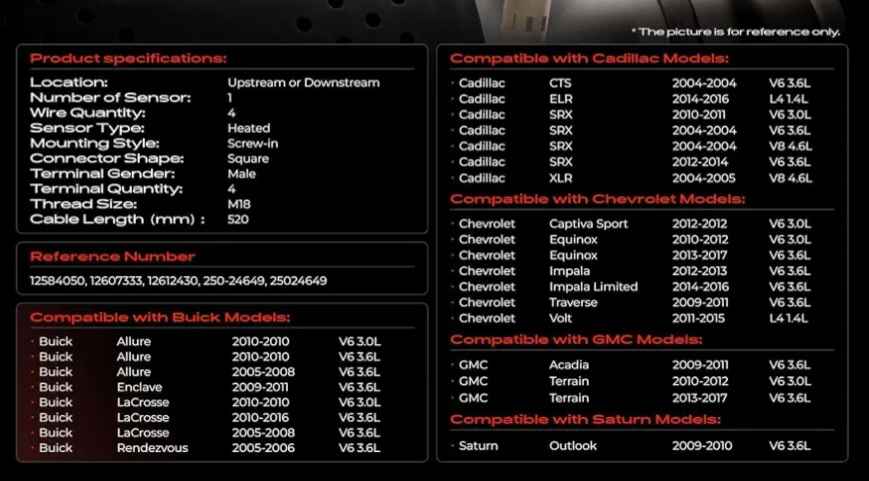Select the "Enclave" Buick model
Viewport: 869px width, 481px height.
click(140, 387)
